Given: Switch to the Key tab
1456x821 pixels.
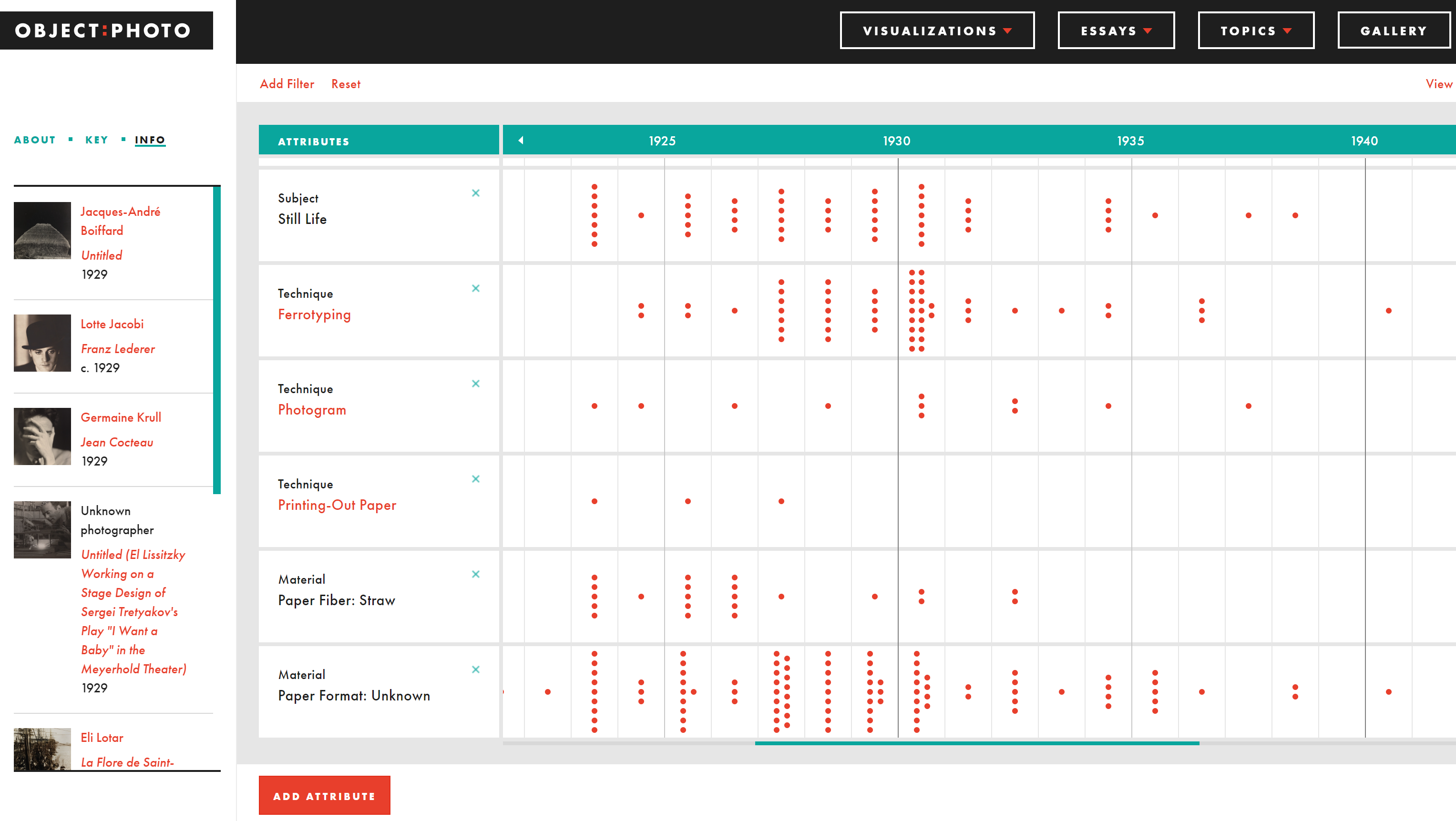Looking at the screenshot, I should point(97,140).
